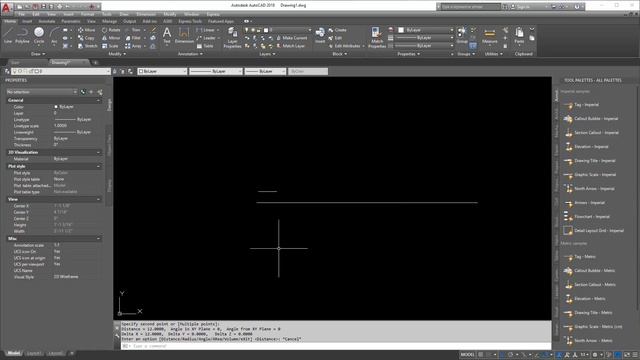Click the command line input field
640x360 pixels.
[x=335, y=346]
